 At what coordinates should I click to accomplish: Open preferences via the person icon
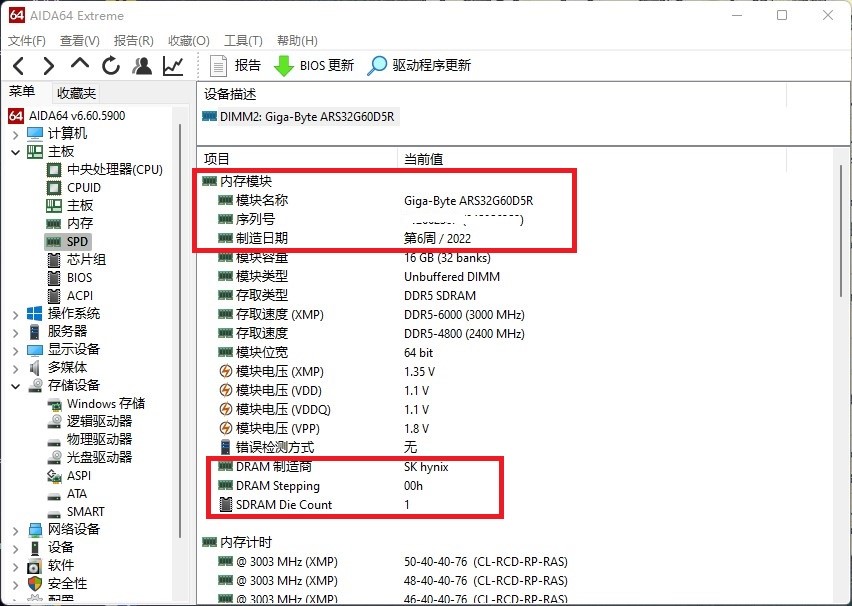tap(141, 65)
